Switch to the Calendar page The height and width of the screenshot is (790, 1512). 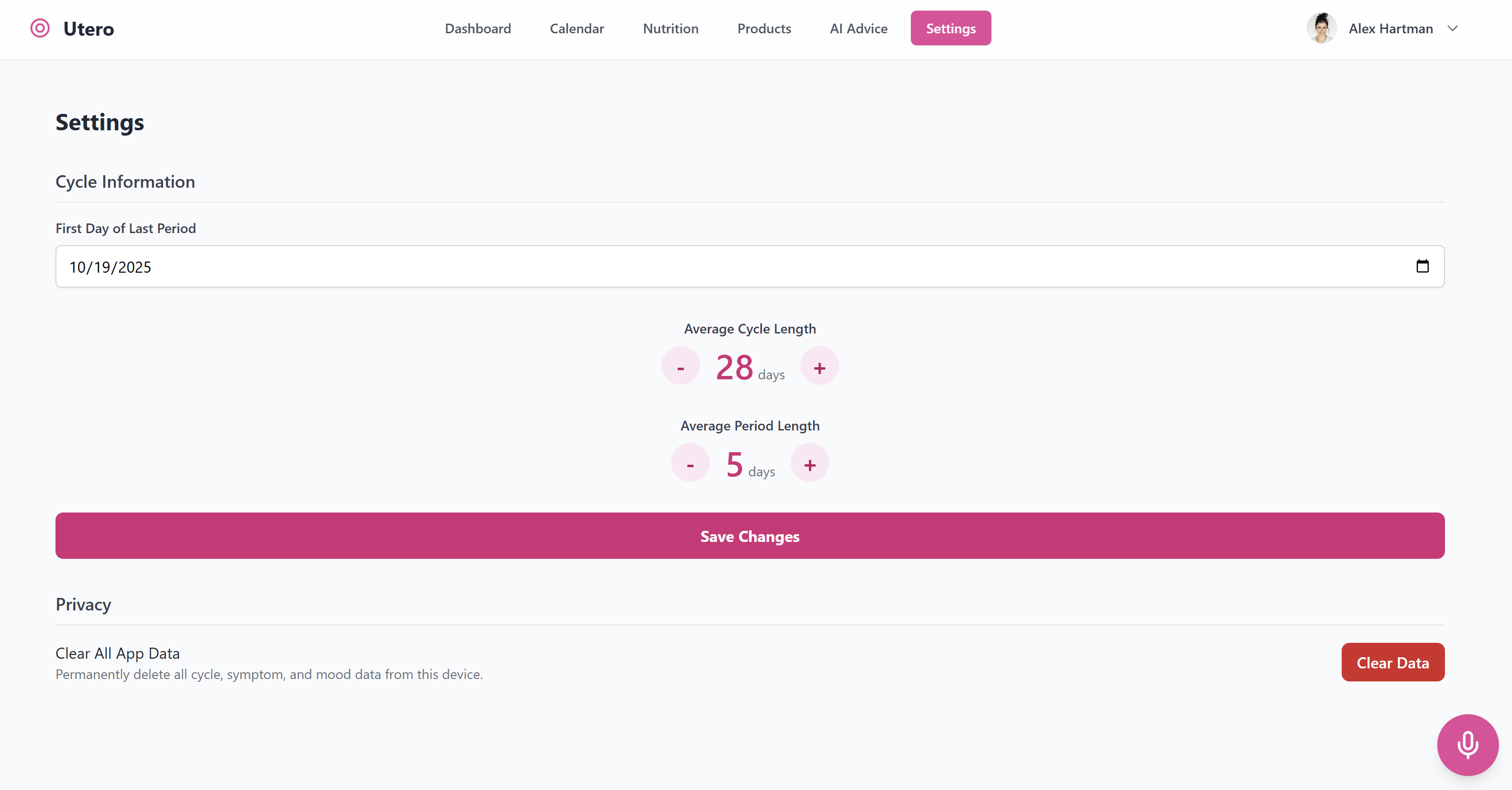click(x=577, y=28)
